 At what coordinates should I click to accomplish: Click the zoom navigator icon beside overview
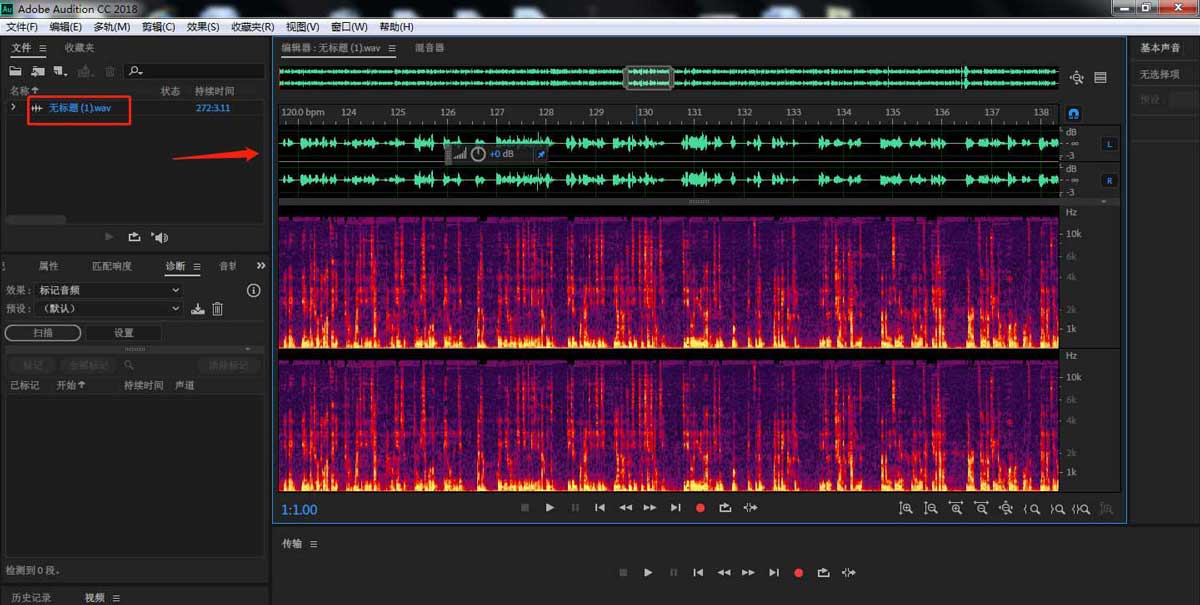click(x=1077, y=78)
